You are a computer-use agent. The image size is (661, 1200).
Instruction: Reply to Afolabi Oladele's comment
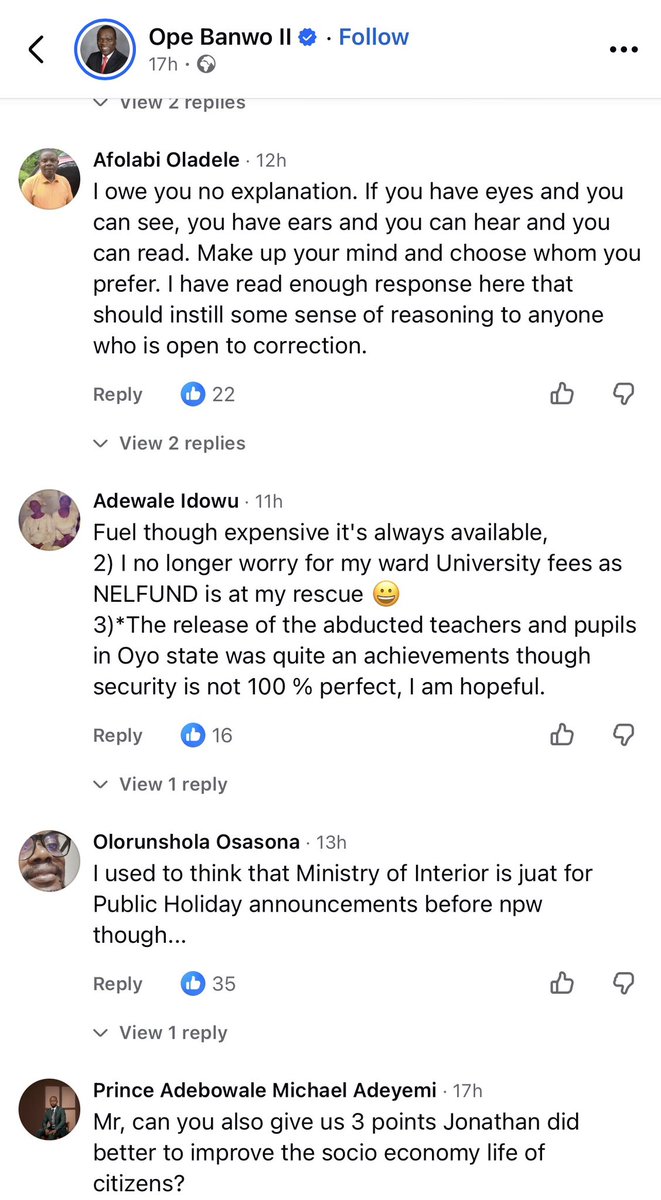point(118,394)
